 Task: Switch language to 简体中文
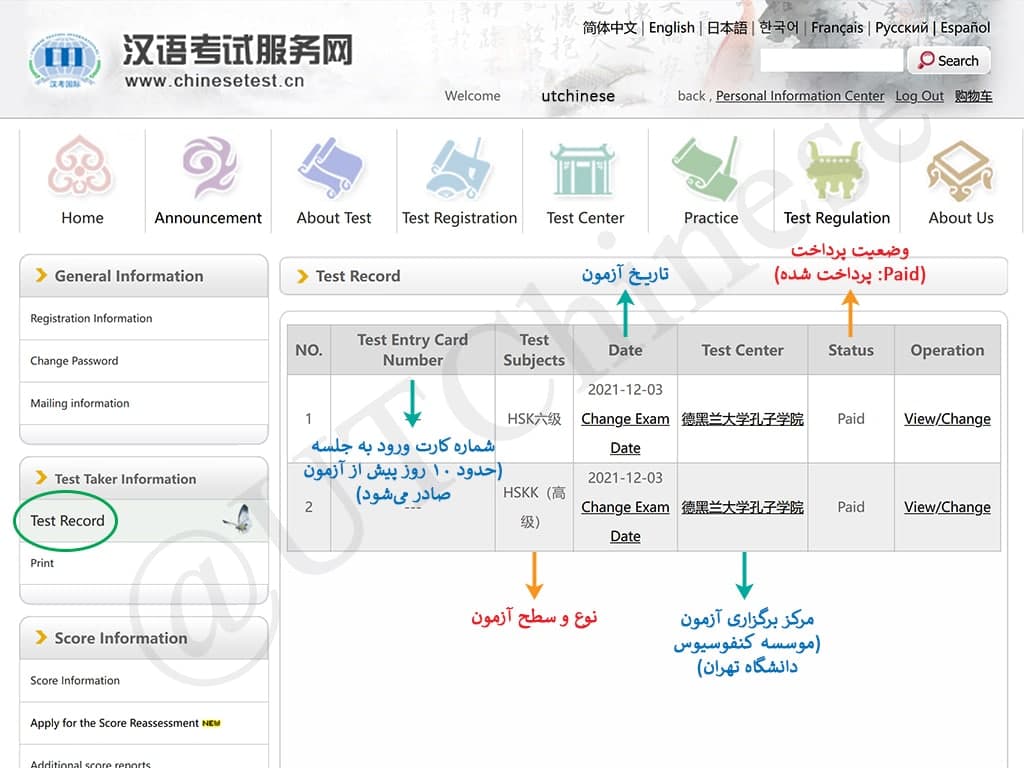click(609, 27)
